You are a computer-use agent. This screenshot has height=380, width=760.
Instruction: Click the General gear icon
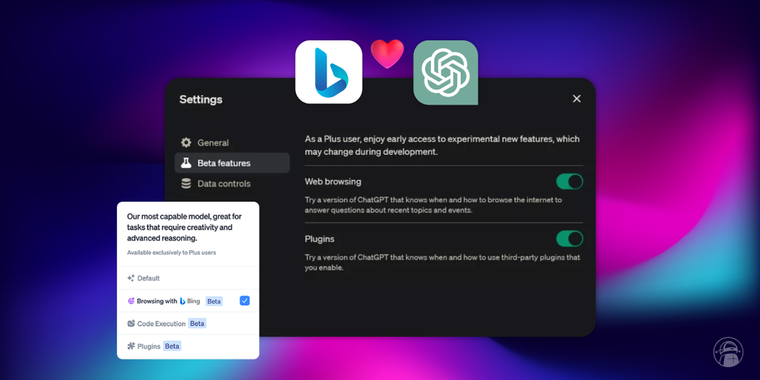click(186, 142)
